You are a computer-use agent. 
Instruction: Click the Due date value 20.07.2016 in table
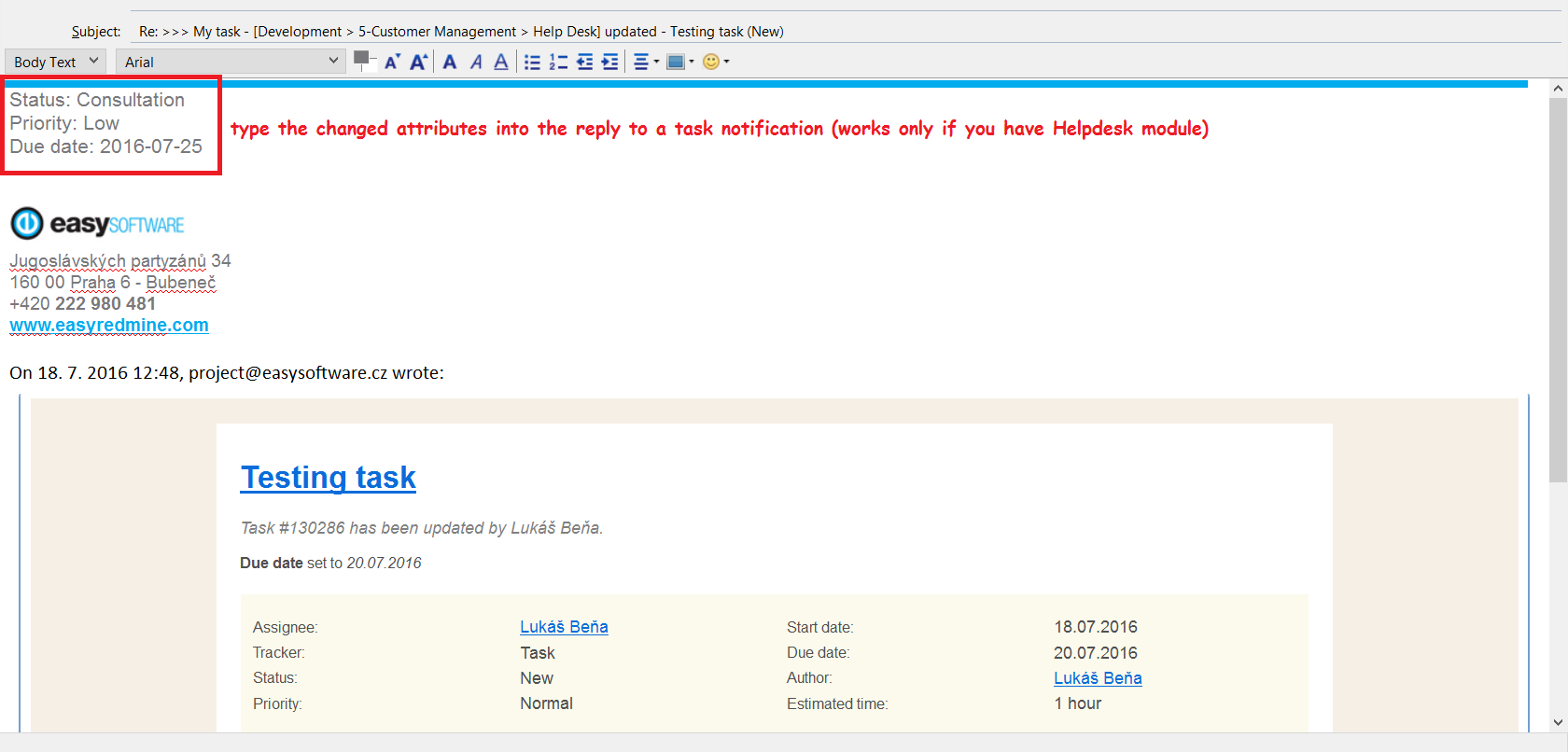[1096, 653]
